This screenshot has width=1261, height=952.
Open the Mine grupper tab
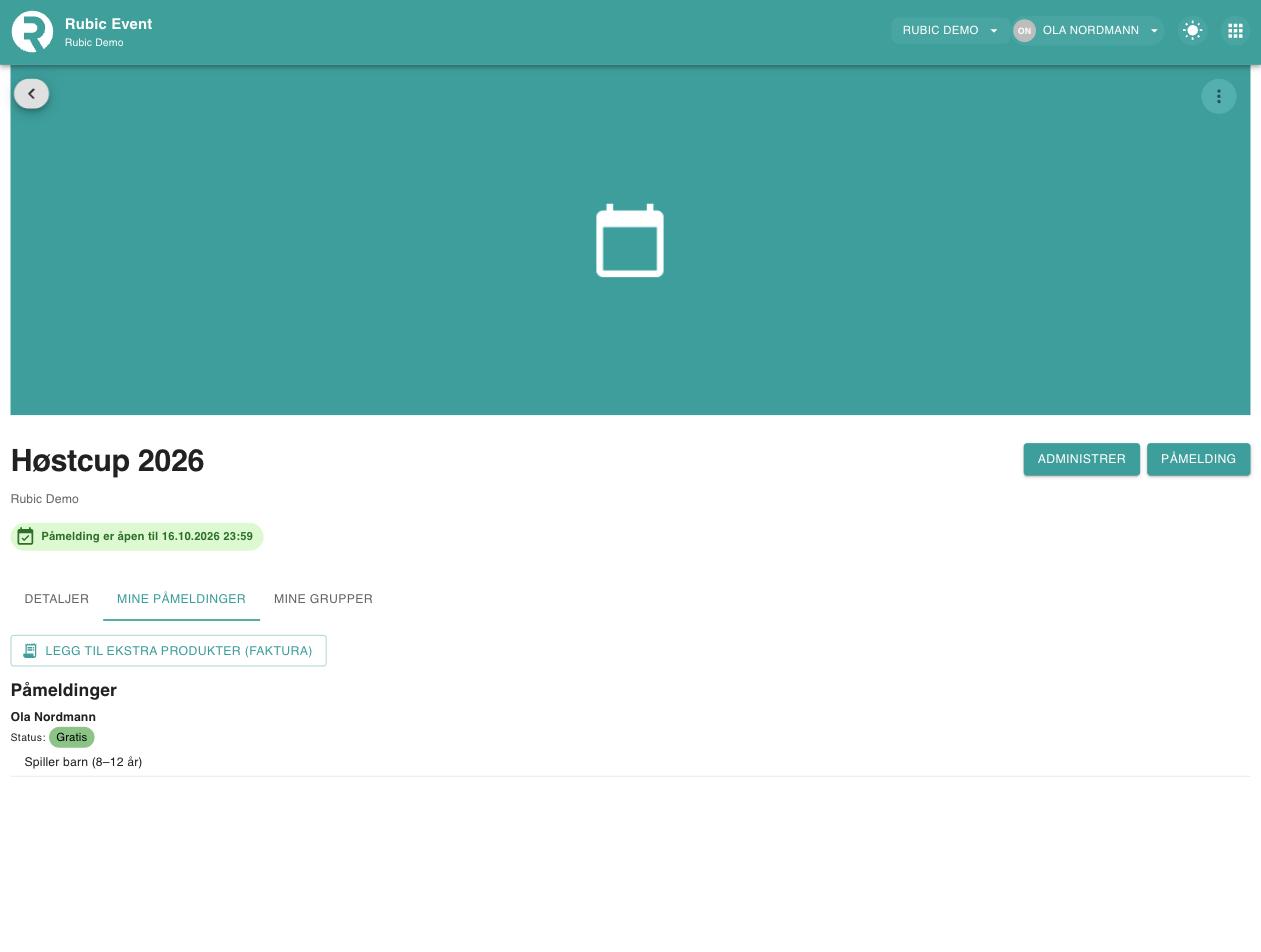[323, 599]
